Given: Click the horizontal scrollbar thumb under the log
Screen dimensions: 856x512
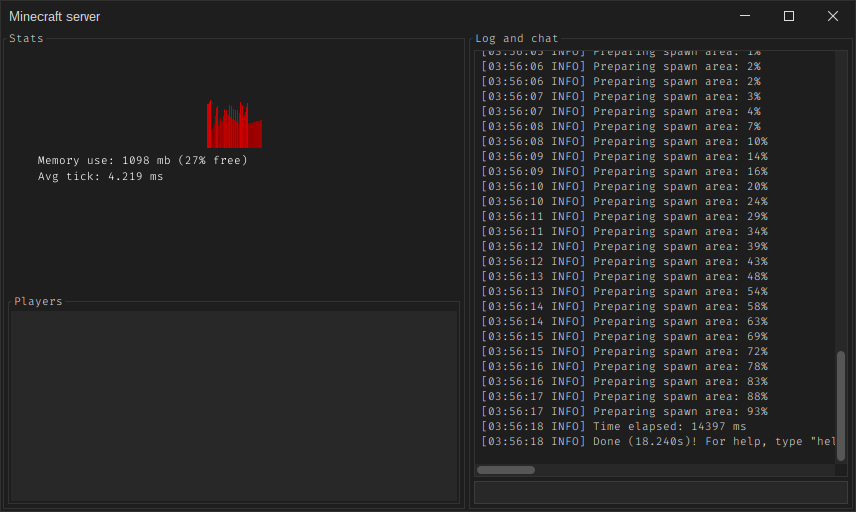Looking at the screenshot, I should click(505, 470).
